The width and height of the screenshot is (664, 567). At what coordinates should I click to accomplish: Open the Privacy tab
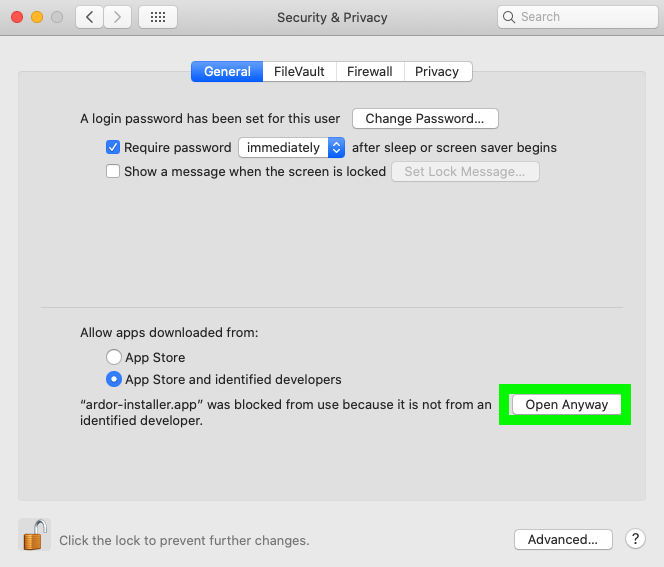click(437, 71)
